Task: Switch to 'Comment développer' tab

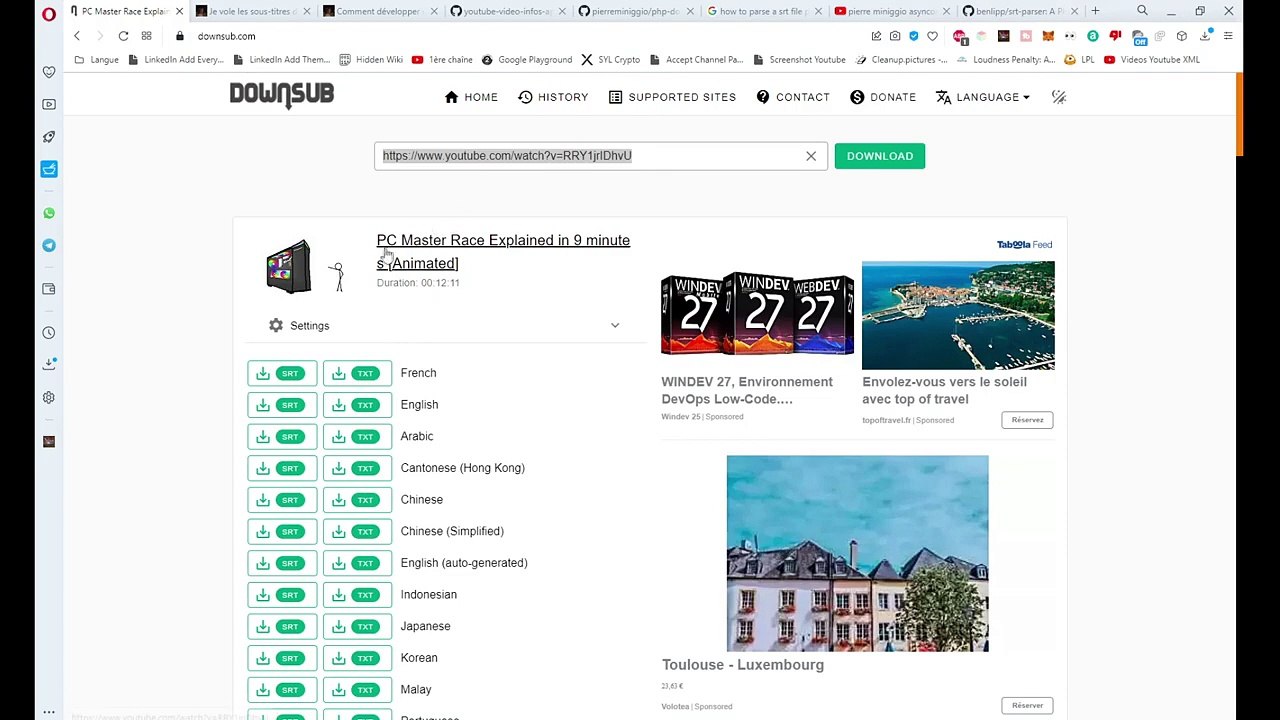Action: [x=381, y=11]
